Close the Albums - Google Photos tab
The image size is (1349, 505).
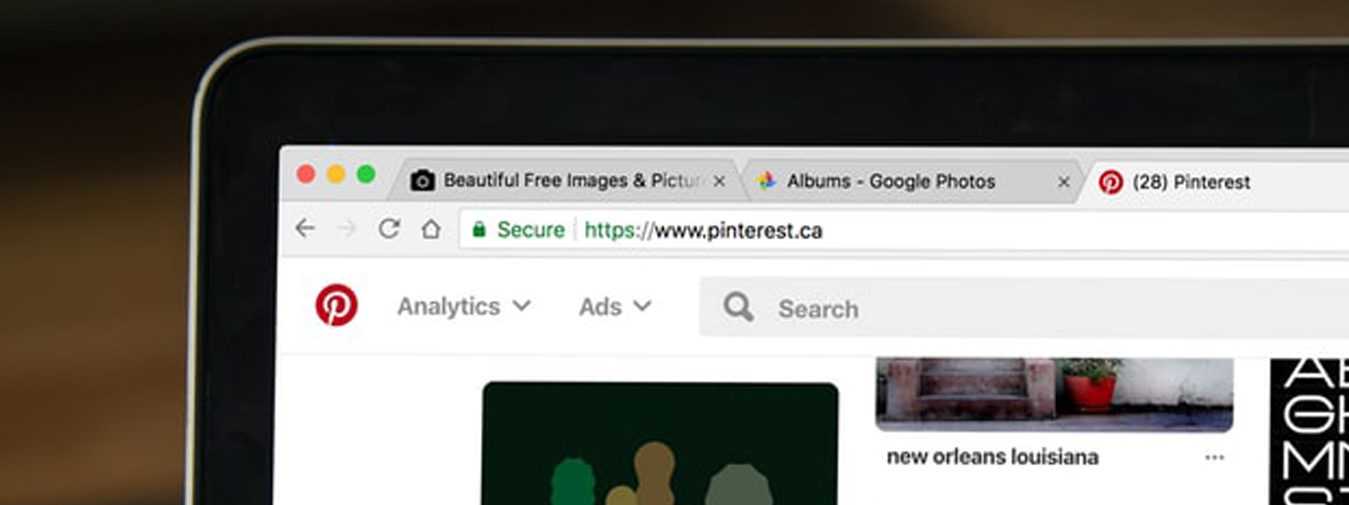click(x=1064, y=182)
